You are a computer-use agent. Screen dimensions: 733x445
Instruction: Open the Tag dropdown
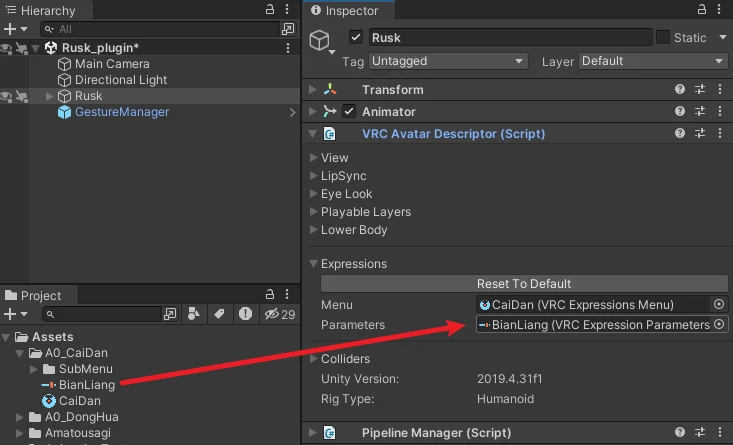pyautogui.click(x=447, y=61)
